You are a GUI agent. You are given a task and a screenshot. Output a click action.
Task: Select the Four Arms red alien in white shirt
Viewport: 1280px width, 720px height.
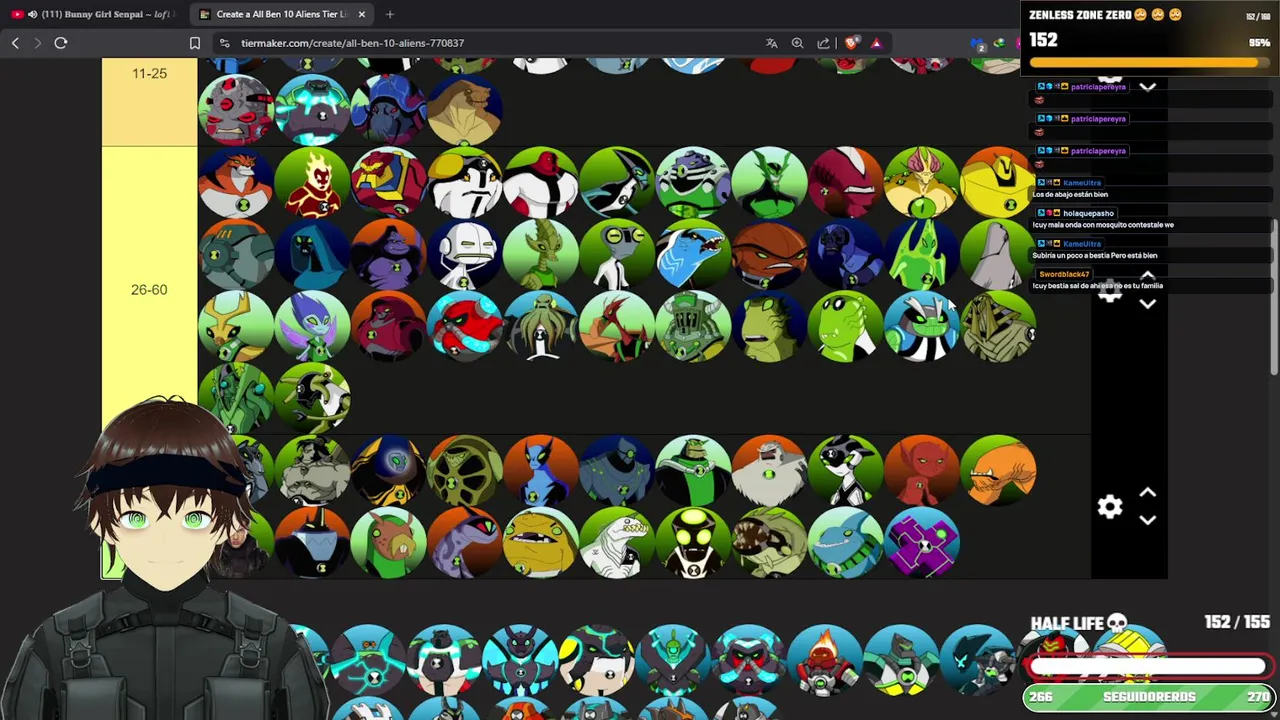pyautogui.click(x=541, y=183)
